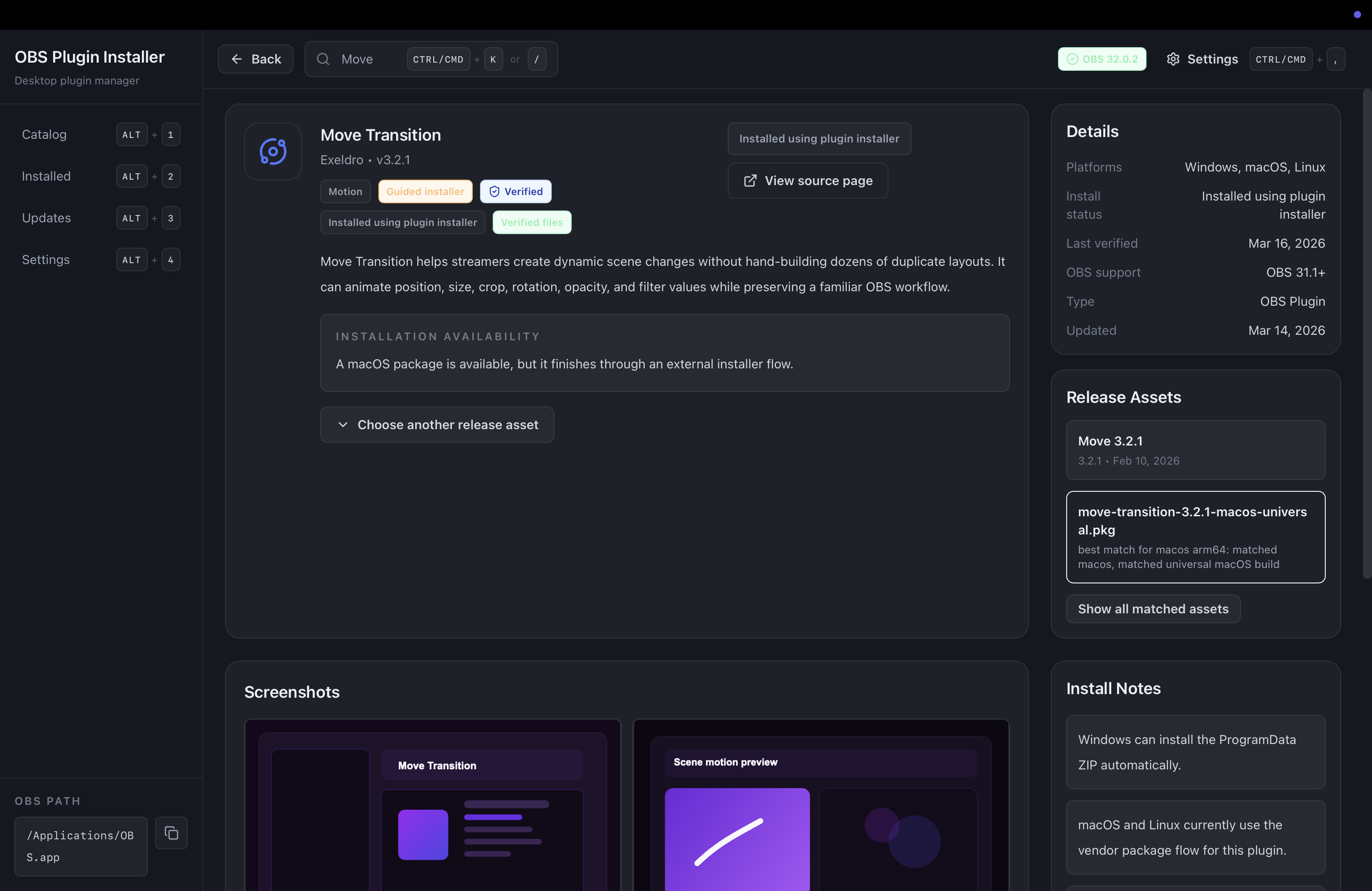Select the move-transition-3.2.1-macos-universal.pkg asset
Image resolution: width=1372 pixels, height=891 pixels.
coord(1196,537)
